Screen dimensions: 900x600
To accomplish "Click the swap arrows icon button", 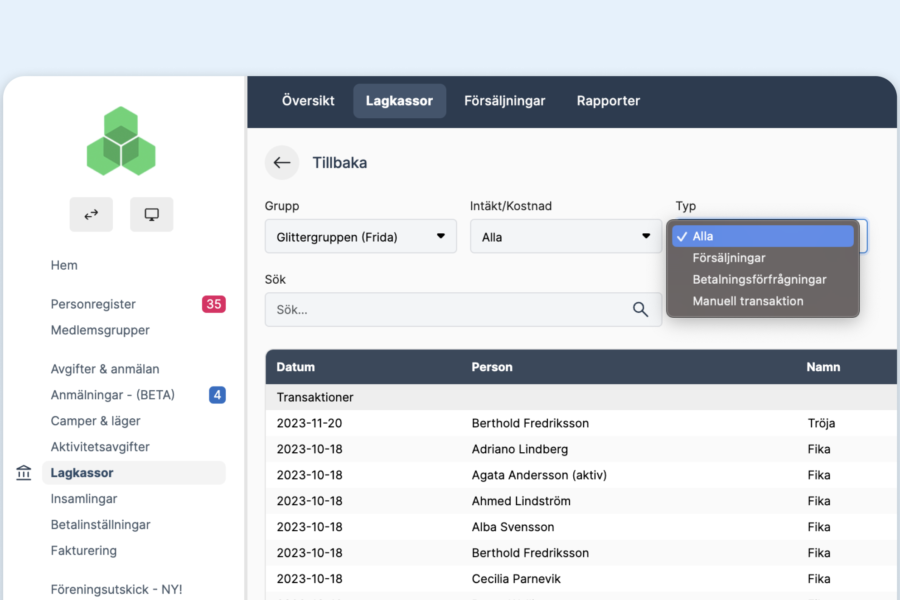I will click(91, 214).
